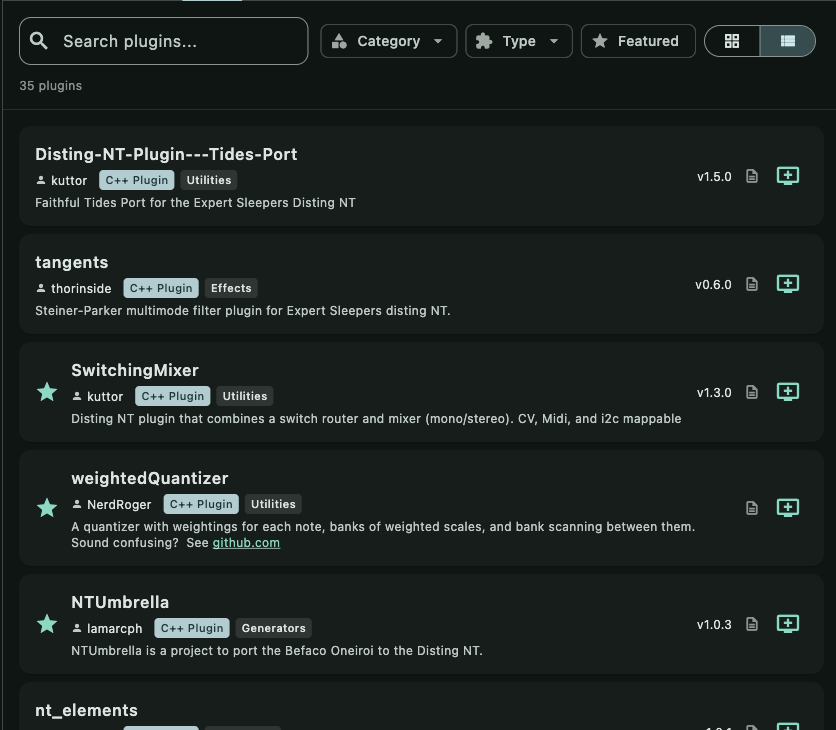Image resolution: width=836 pixels, height=730 pixels.
Task: Click inside the Search plugins field
Action: (x=163, y=41)
